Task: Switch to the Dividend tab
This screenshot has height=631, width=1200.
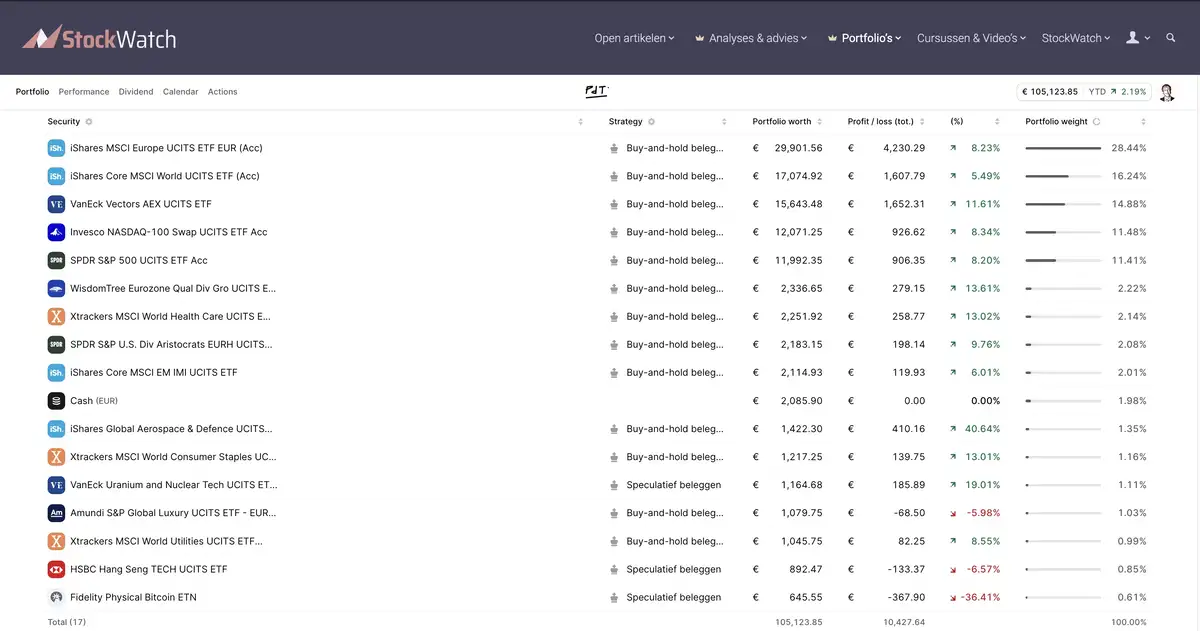Action: pos(136,92)
